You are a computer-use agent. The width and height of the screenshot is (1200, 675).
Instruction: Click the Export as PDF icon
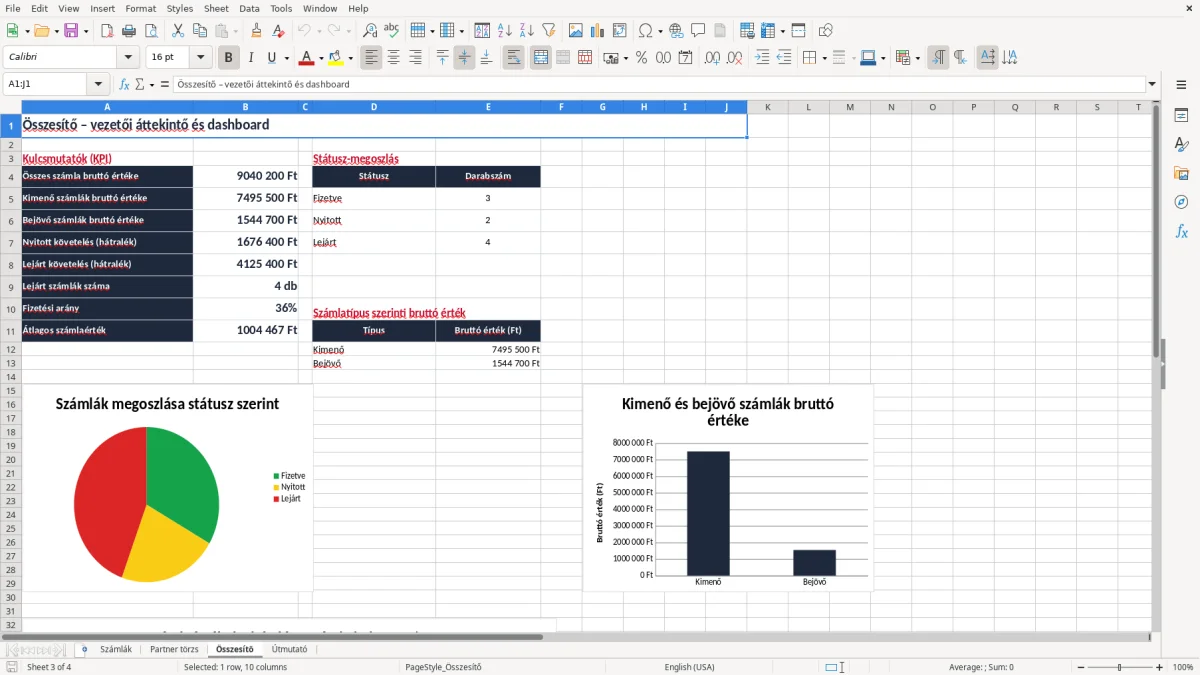106,31
